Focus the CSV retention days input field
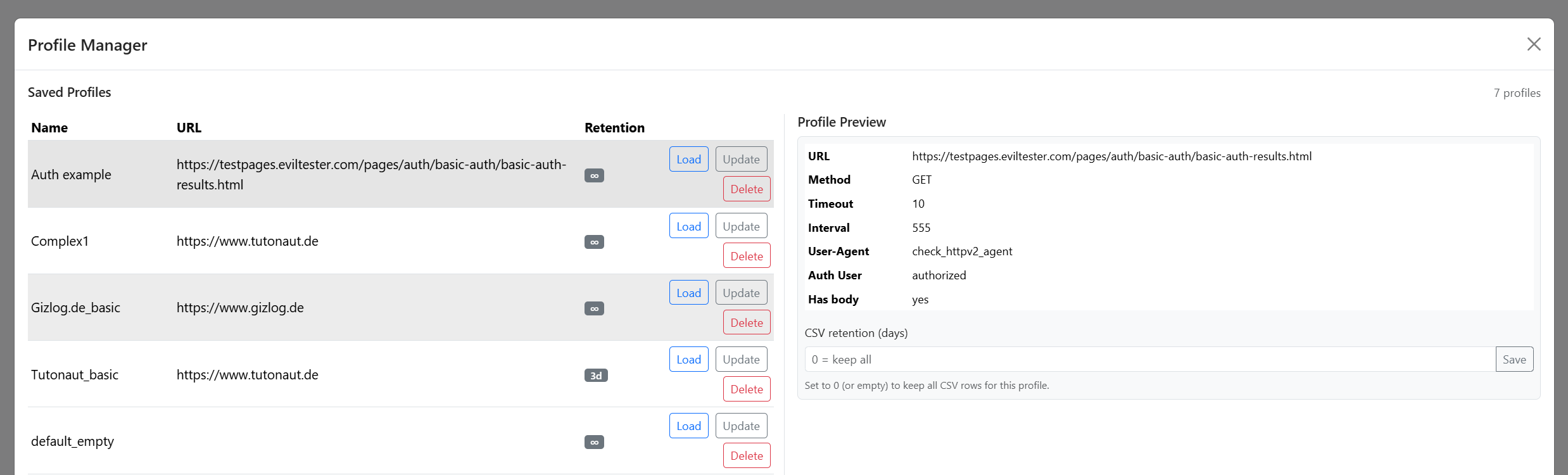 (x=1149, y=359)
